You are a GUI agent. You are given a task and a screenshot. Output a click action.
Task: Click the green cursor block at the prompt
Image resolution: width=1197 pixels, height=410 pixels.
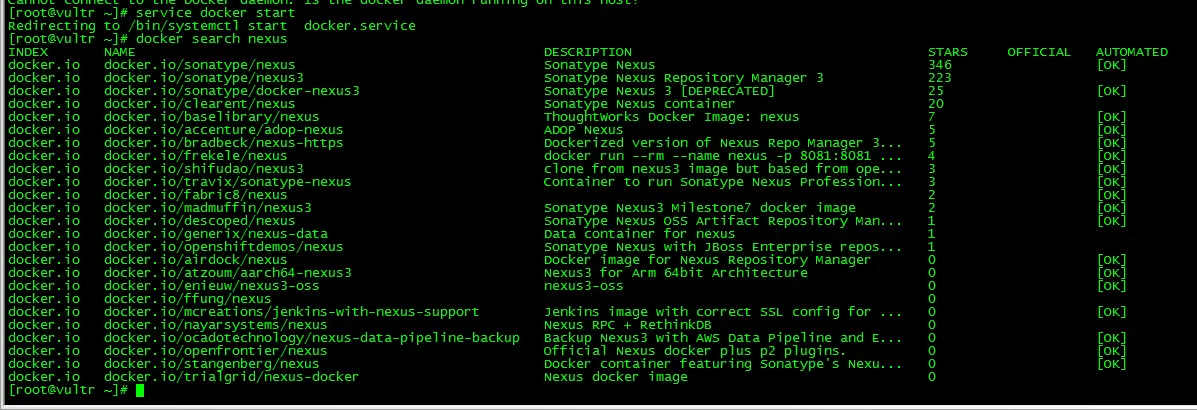[x=140, y=390]
